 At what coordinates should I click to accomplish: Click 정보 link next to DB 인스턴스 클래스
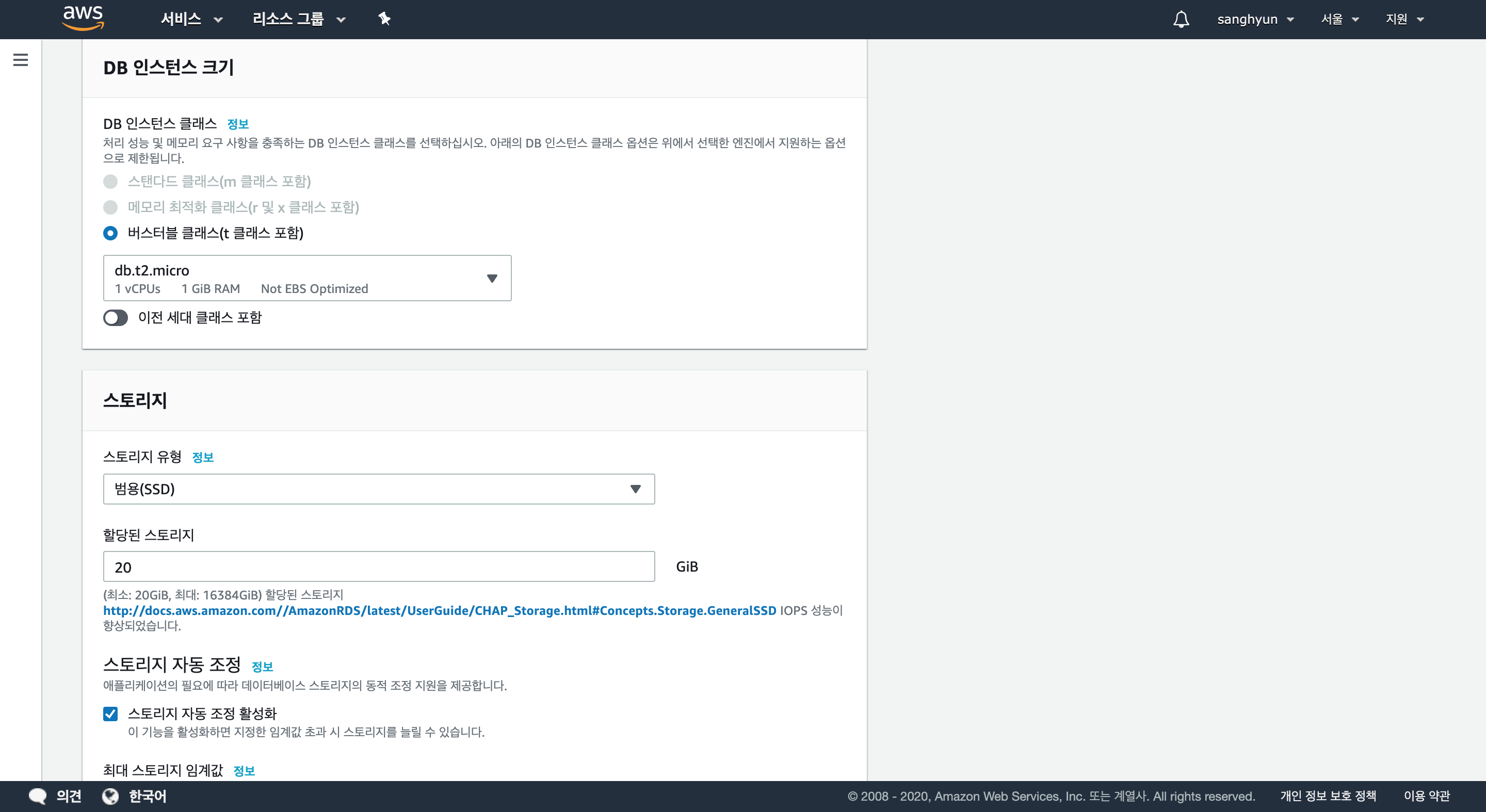pyautogui.click(x=238, y=124)
